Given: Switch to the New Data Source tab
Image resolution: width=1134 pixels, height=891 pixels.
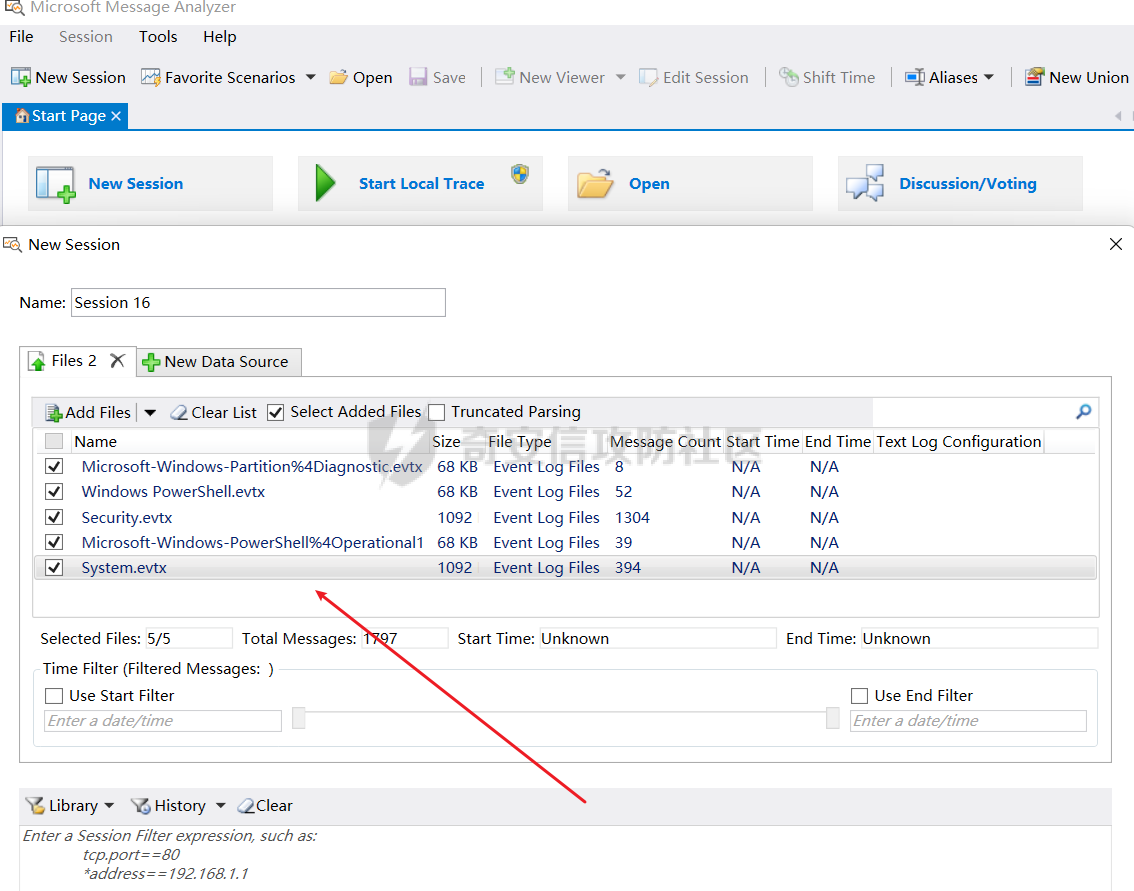Looking at the screenshot, I should pos(218,362).
